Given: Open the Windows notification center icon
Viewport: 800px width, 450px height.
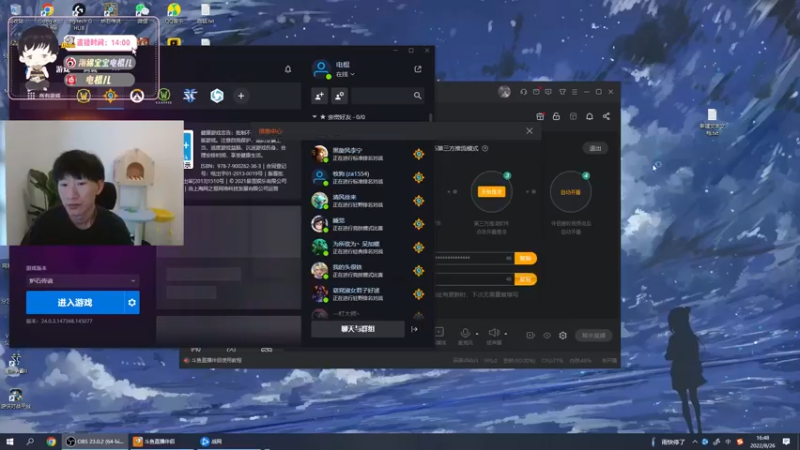Looking at the screenshot, I should coord(786,441).
